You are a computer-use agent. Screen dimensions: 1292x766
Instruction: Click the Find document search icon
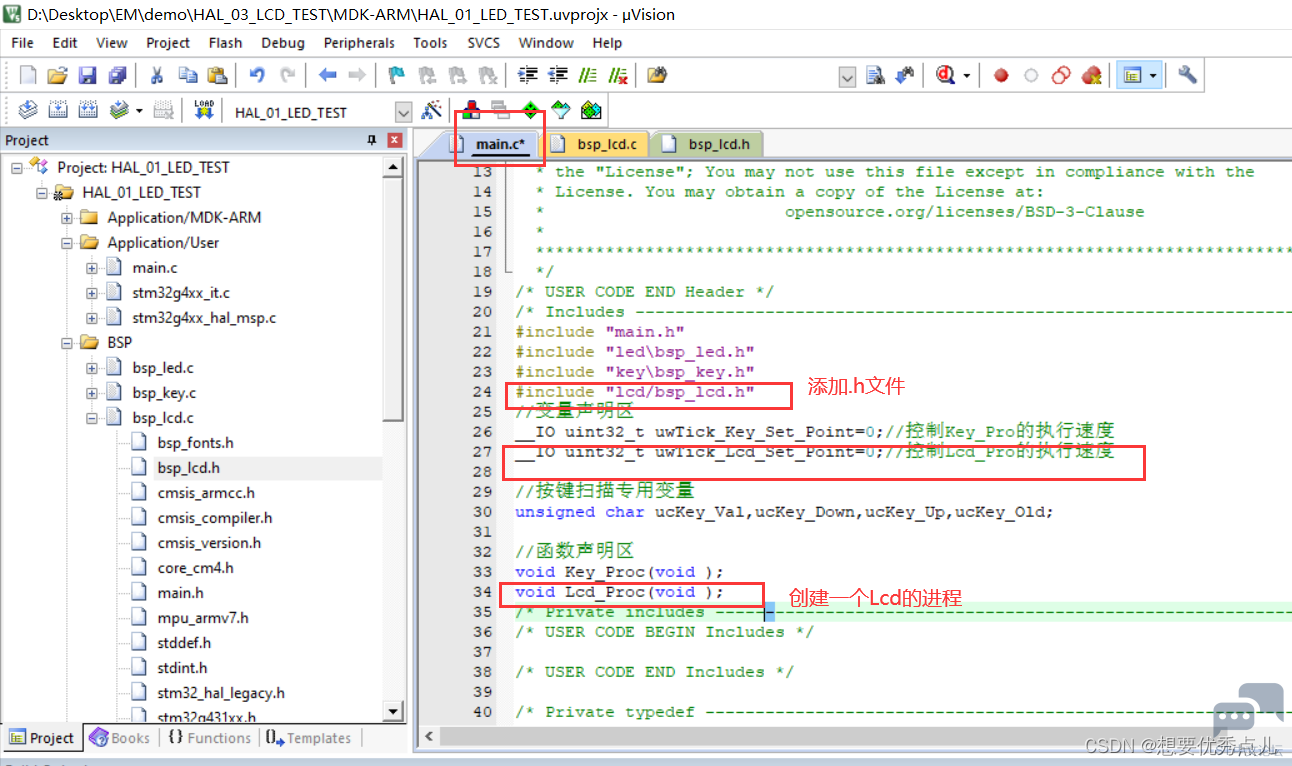(x=875, y=75)
